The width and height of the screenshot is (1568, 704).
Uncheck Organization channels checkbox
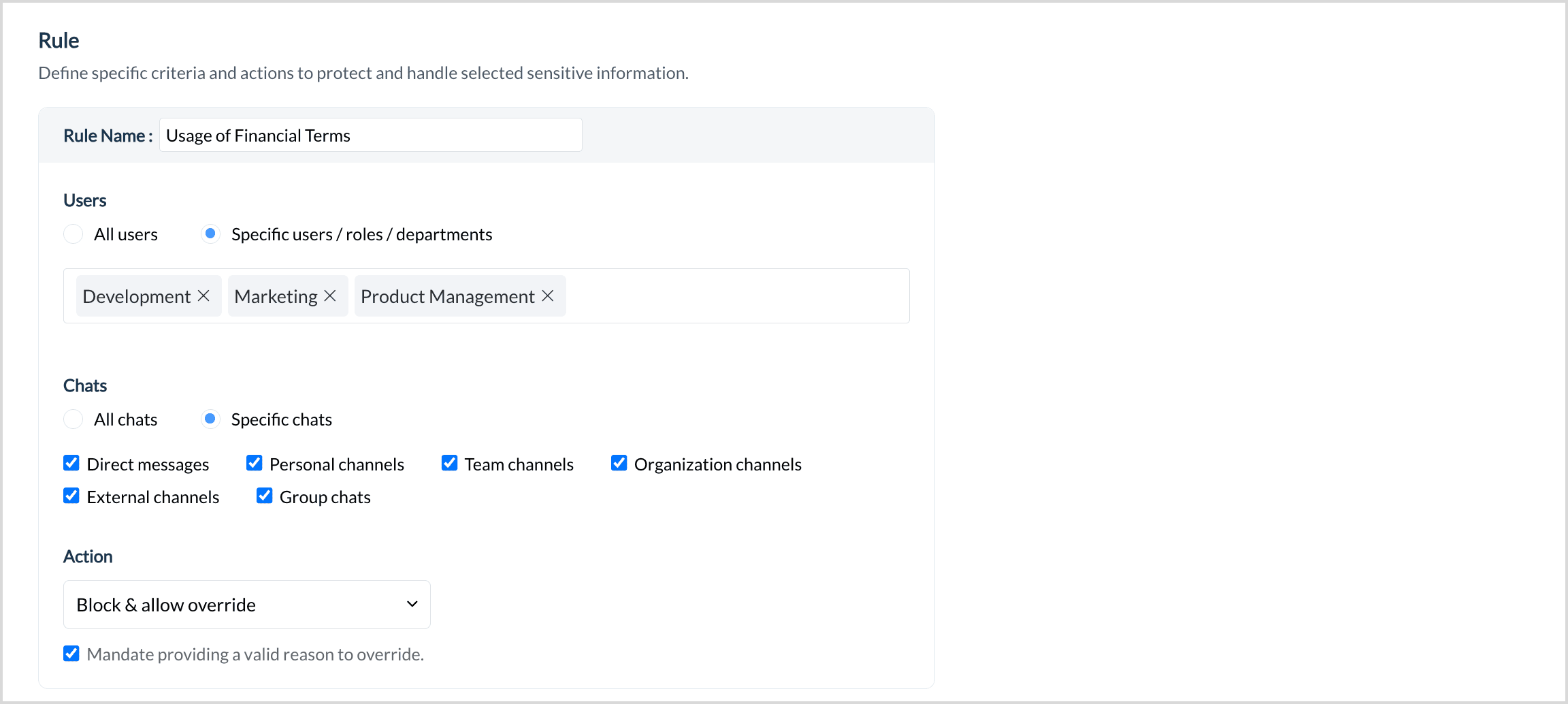click(x=619, y=464)
